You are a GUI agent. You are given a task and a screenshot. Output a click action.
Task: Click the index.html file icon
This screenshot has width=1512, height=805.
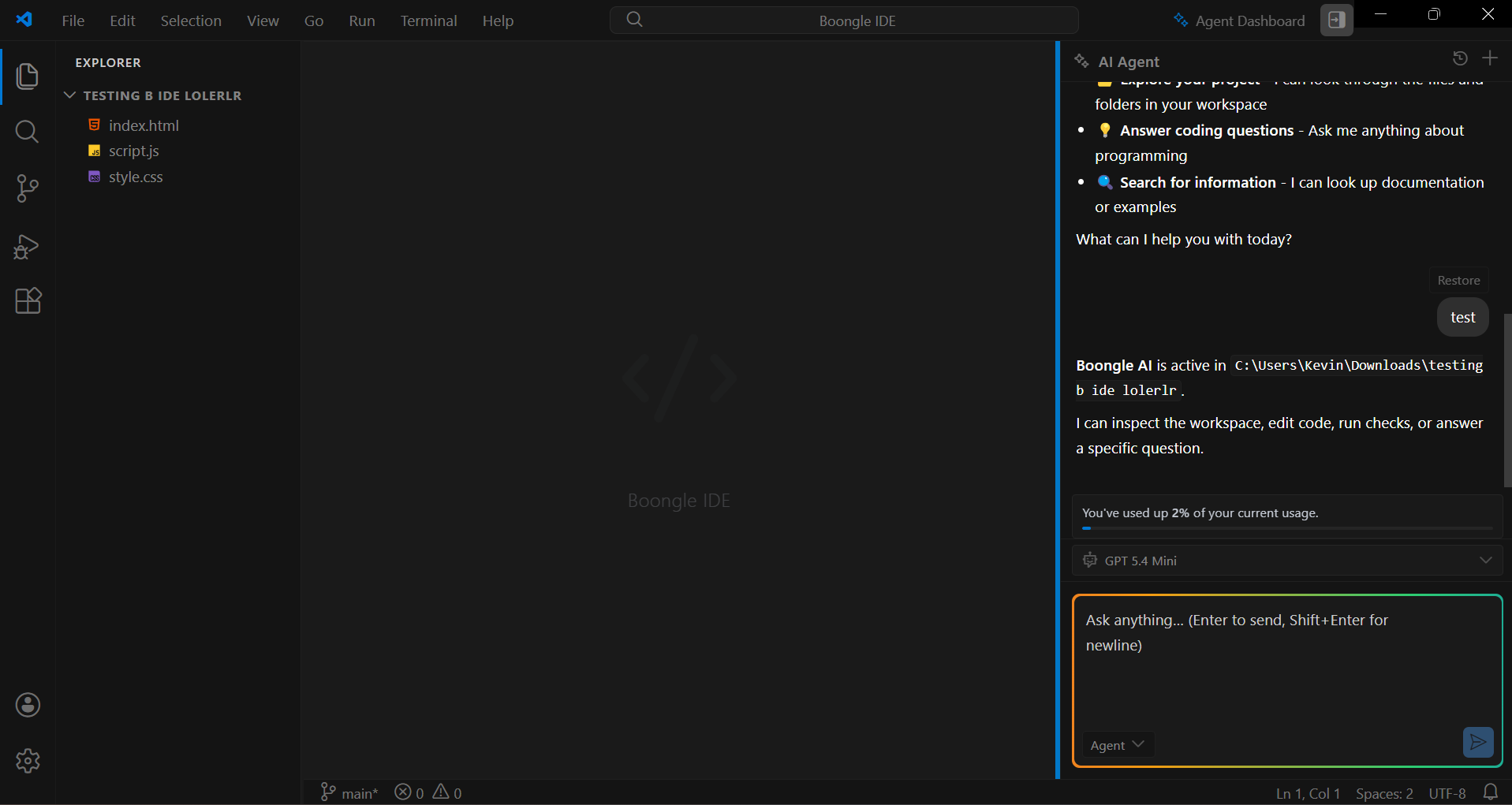click(95, 125)
